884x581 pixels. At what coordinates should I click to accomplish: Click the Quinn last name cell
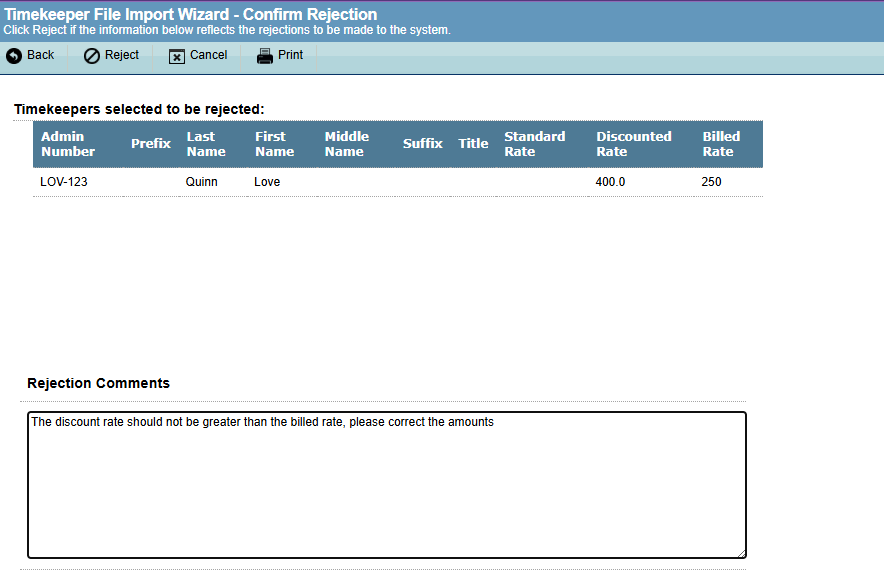[202, 182]
